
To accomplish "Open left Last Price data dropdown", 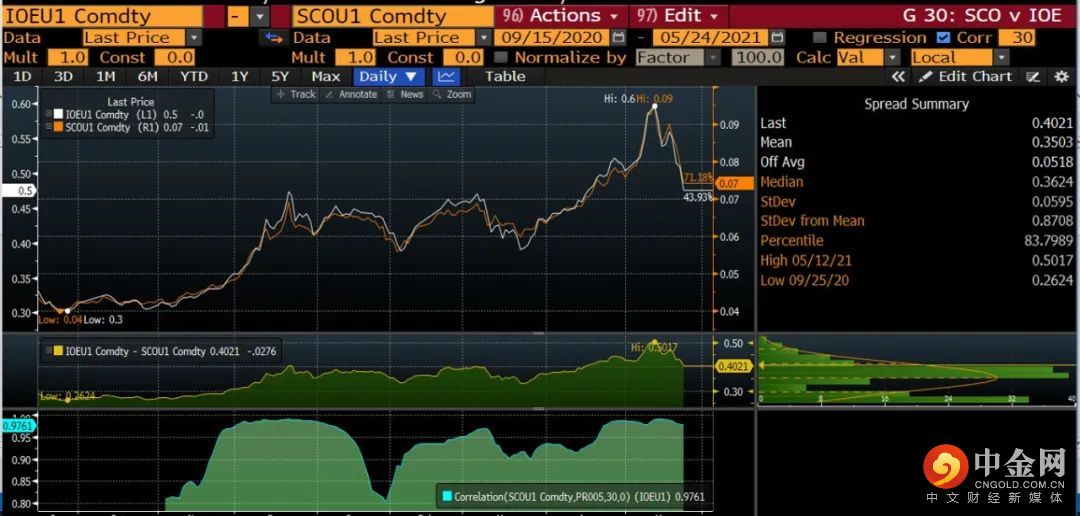I will point(194,38).
